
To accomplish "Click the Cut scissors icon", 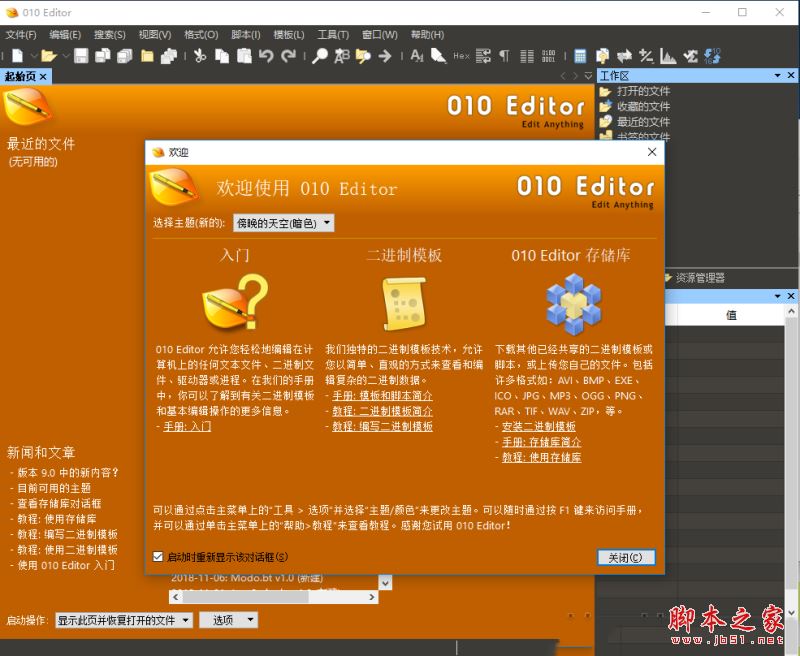I will pyautogui.click(x=199, y=55).
